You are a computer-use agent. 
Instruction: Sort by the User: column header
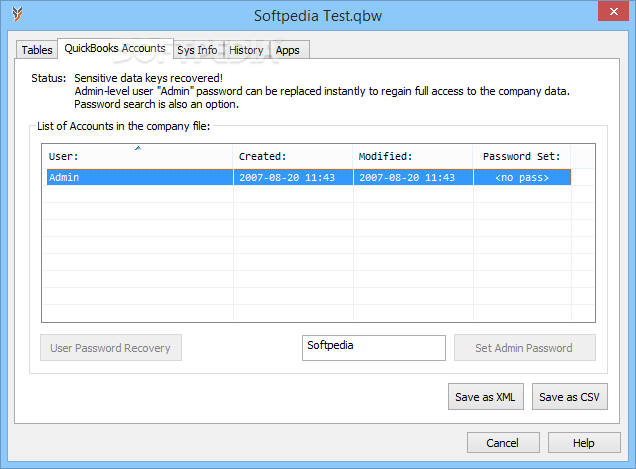pos(138,156)
